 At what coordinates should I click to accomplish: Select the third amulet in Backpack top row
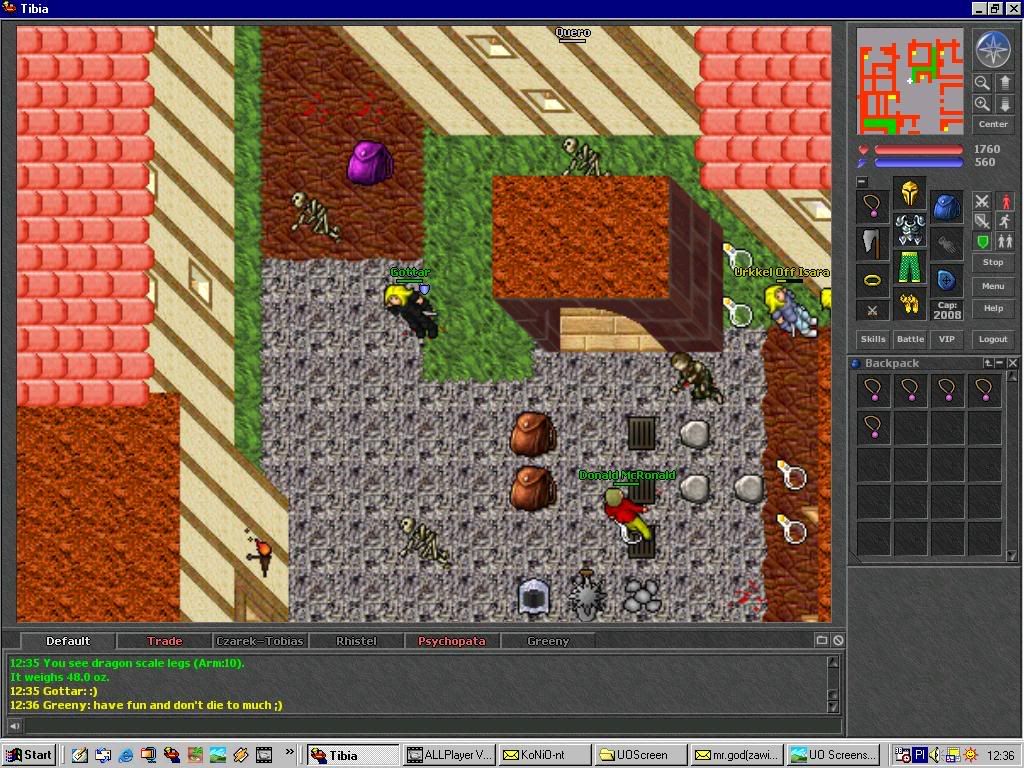[947, 391]
